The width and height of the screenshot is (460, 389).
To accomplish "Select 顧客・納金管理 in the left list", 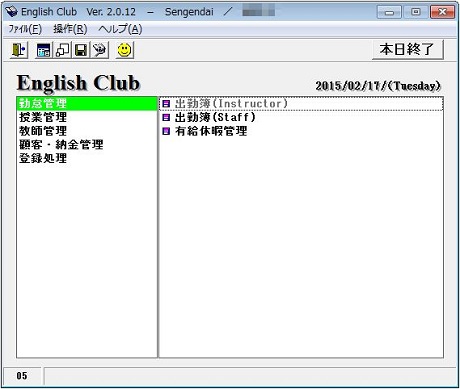I will [x=87, y=145].
